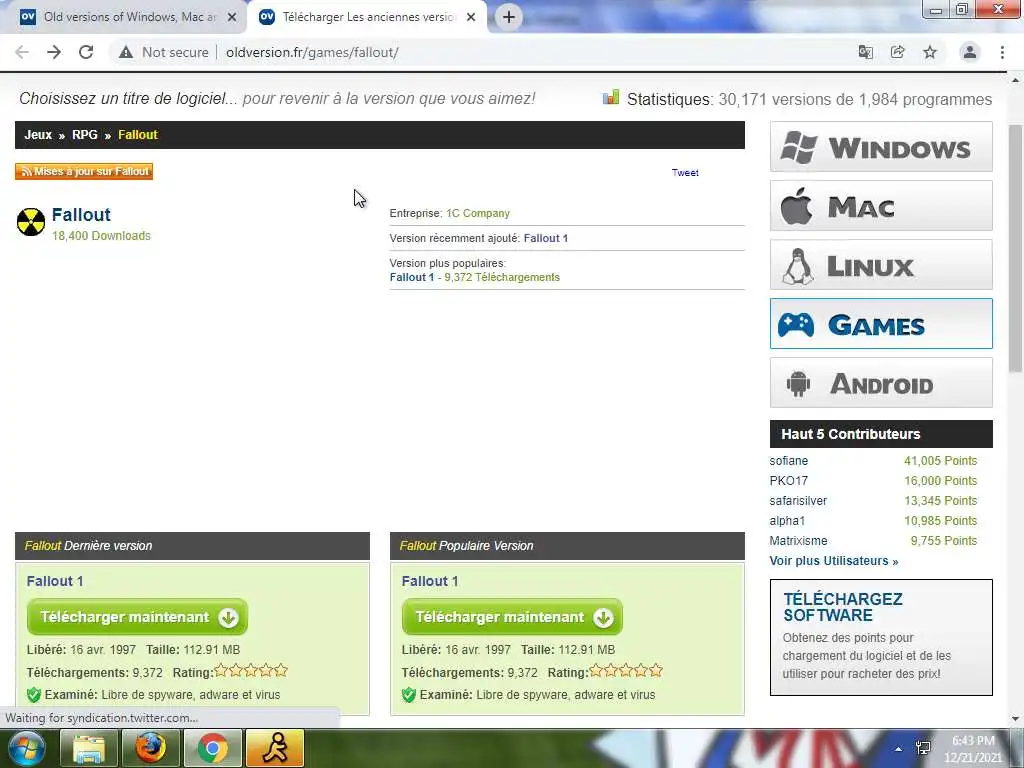1024x768 pixels.
Task: Open the Chrome profile avatar
Action: click(970, 52)
